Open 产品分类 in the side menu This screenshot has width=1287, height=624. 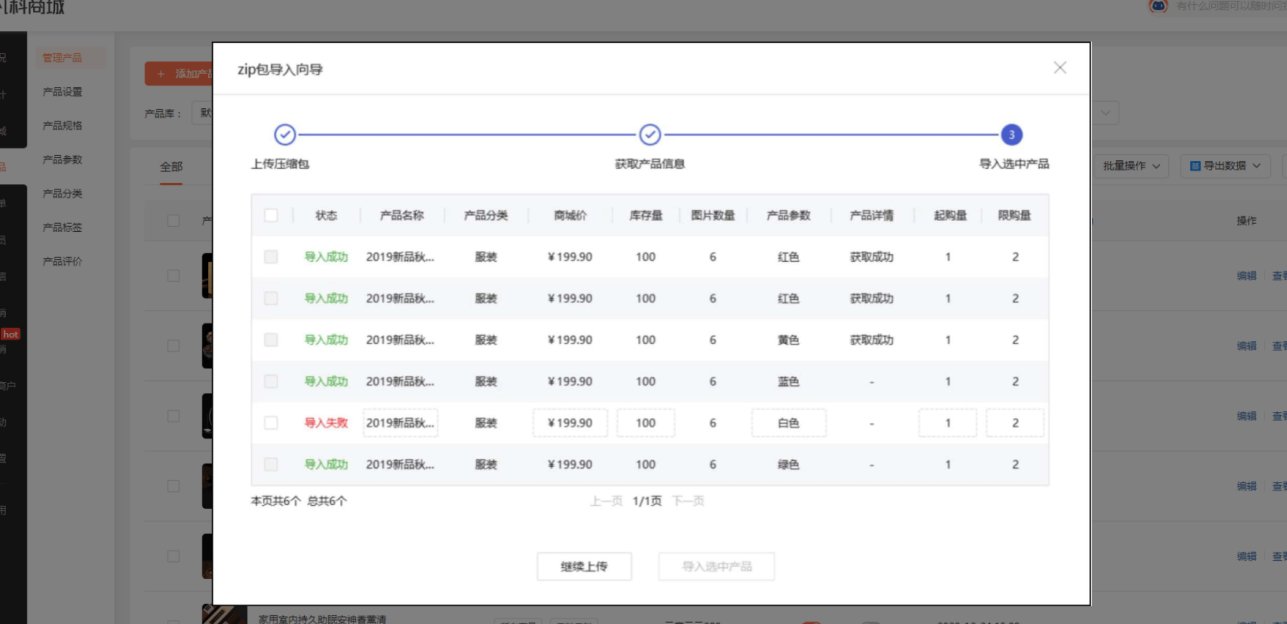tap(62, 194)
